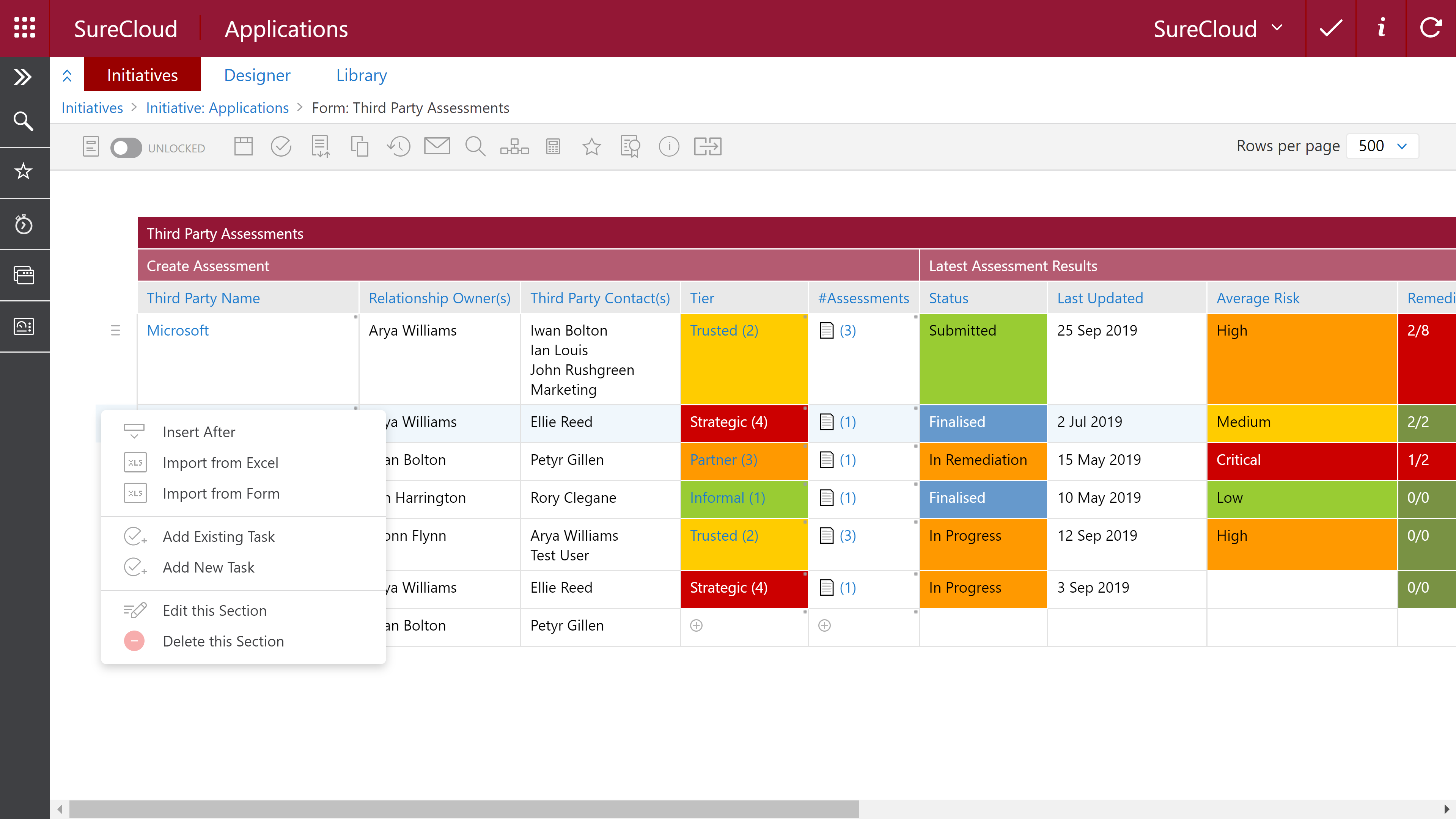1456x819 pixels.
Task: Click the Rory Clegane contact cell
Action: 600,500
